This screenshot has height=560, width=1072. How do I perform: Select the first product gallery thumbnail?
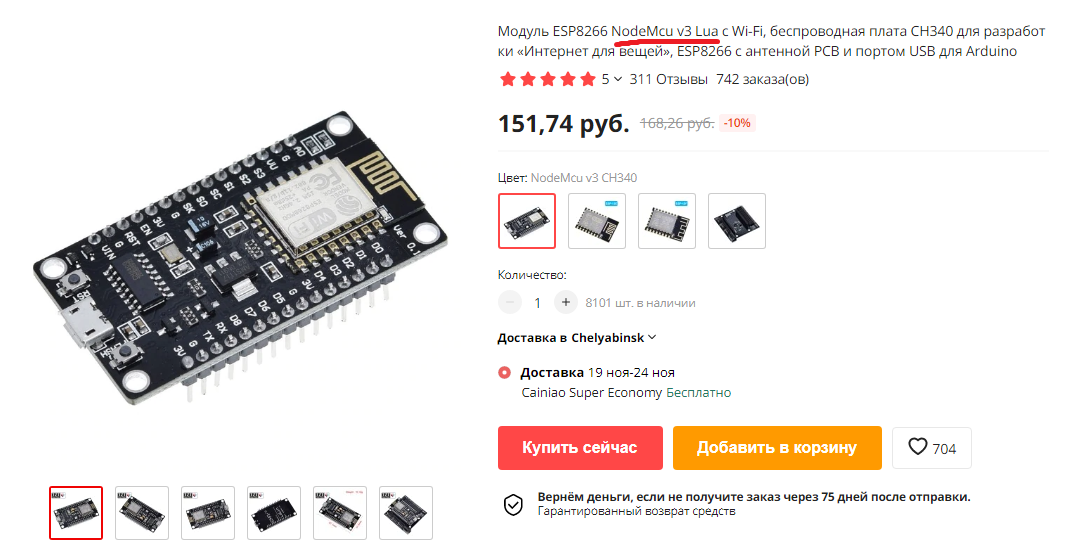[x=76, y=513]
